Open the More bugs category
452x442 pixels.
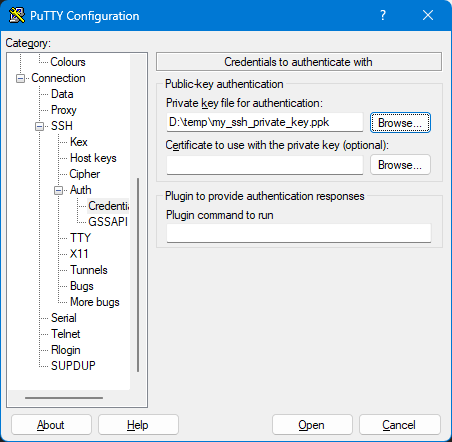click(95, 302)
